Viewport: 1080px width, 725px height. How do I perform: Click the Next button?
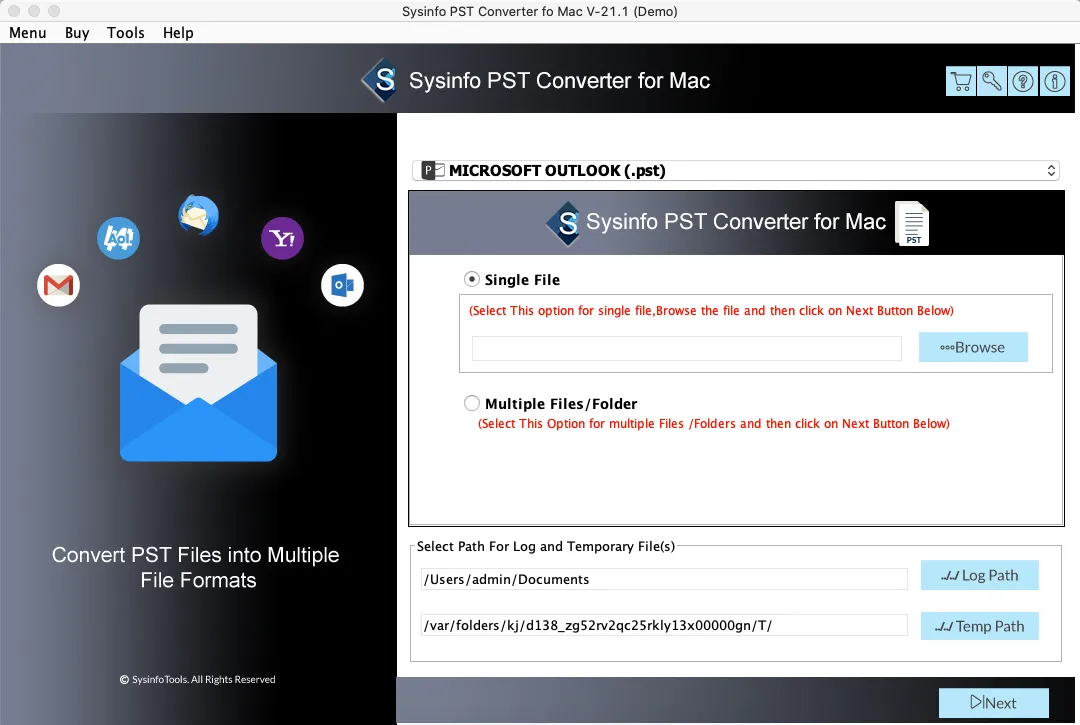(993, 703)
